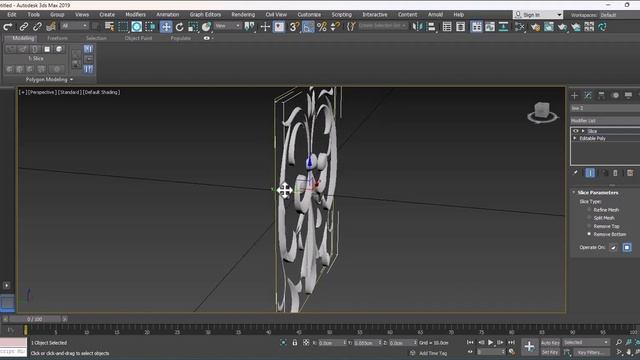Open the Selection Filter All dropdown
Image resolution: width=640 pixels, height=360 pixels.
75,26
